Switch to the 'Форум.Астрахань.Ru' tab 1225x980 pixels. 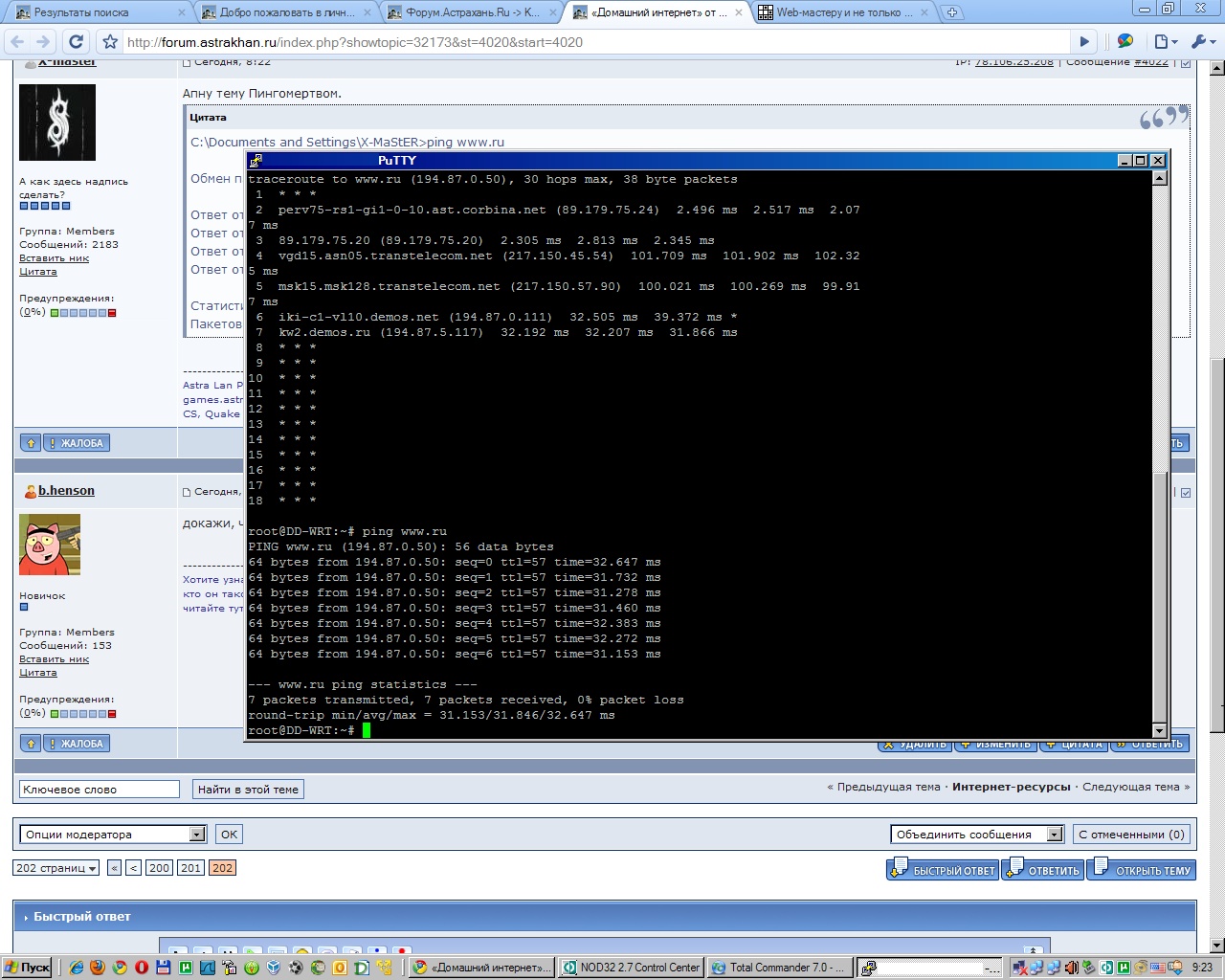473,12
